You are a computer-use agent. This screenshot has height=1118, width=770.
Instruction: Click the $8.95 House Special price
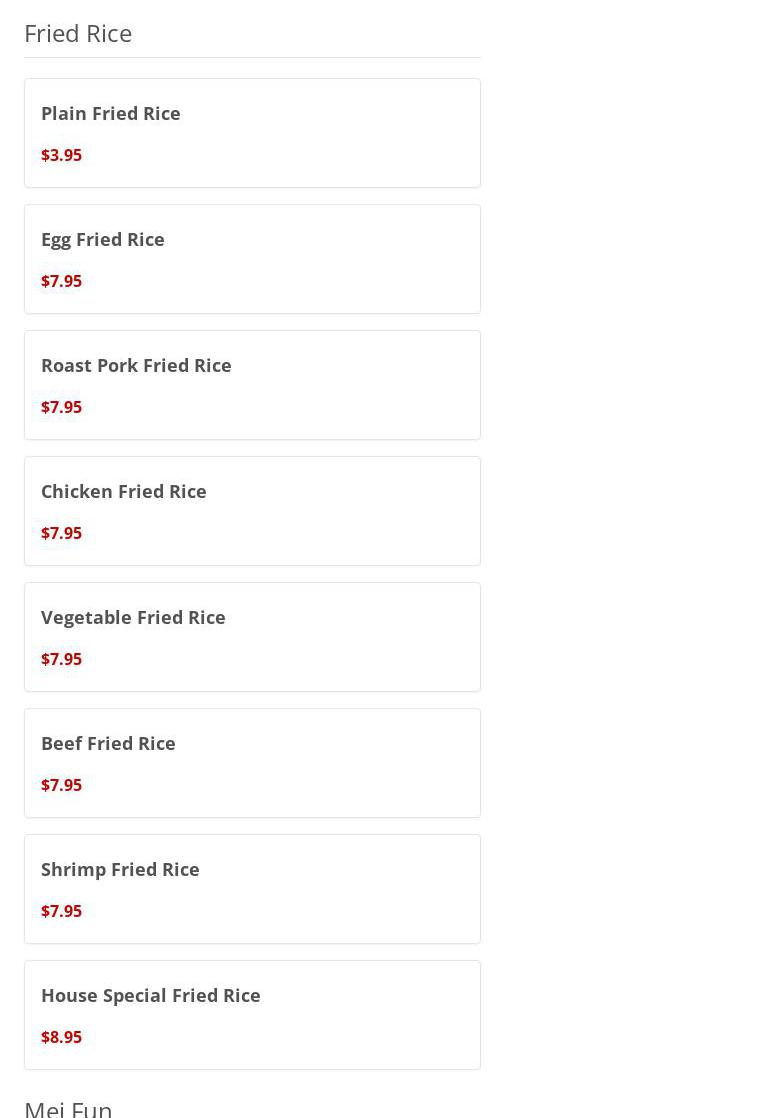[61, 1037]
